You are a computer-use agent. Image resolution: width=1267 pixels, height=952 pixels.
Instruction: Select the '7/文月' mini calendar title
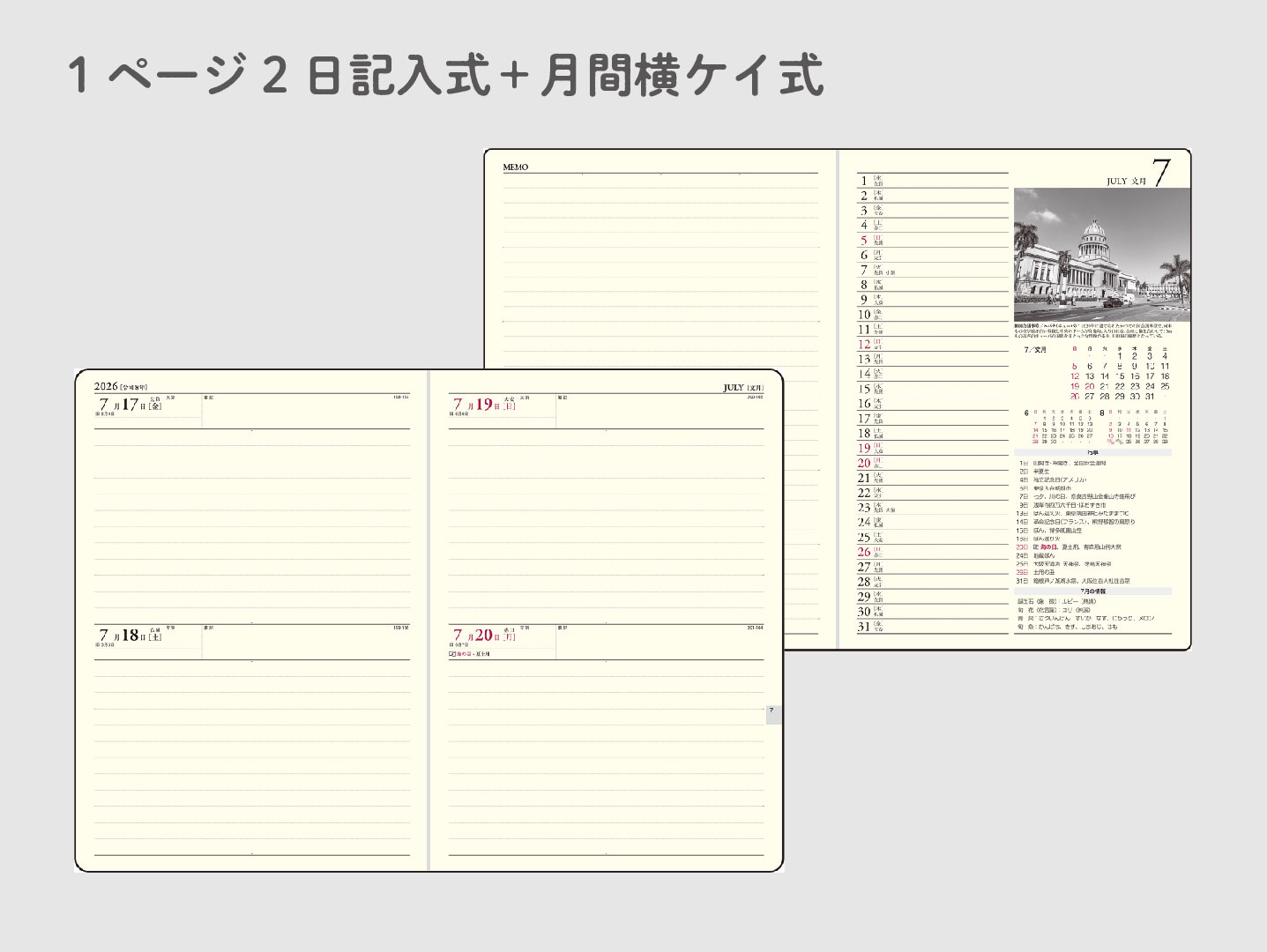pyautogui.click(x=1035, y=350)
